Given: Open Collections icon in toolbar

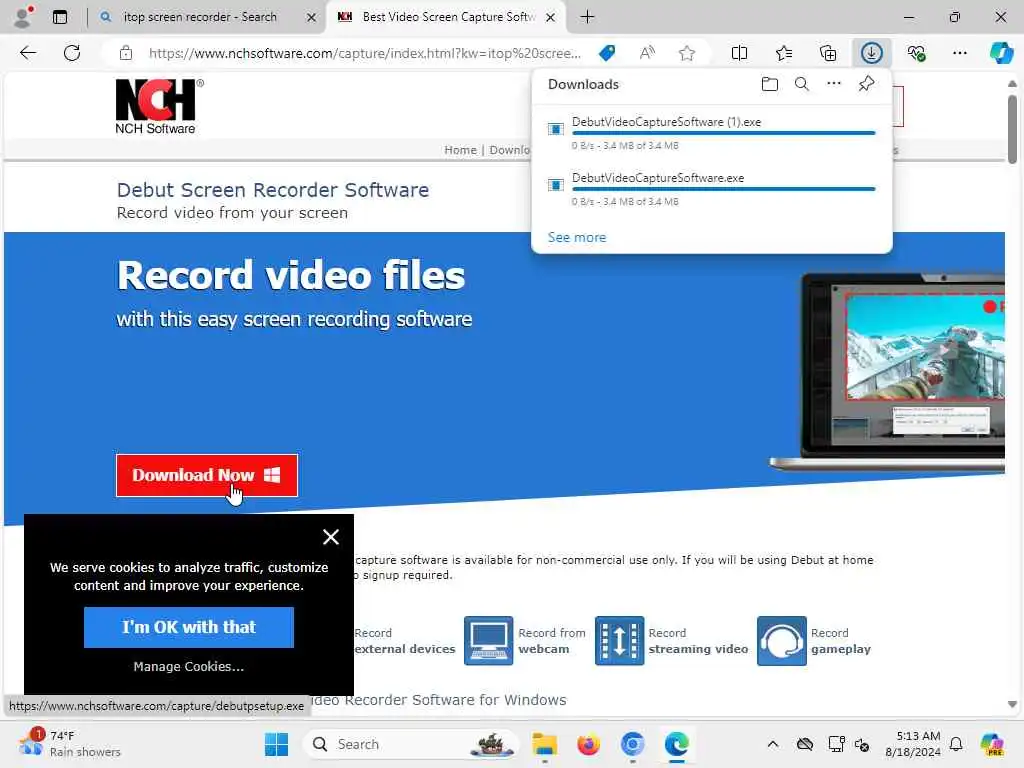Looking at the screenshot, I should point(827,53).
